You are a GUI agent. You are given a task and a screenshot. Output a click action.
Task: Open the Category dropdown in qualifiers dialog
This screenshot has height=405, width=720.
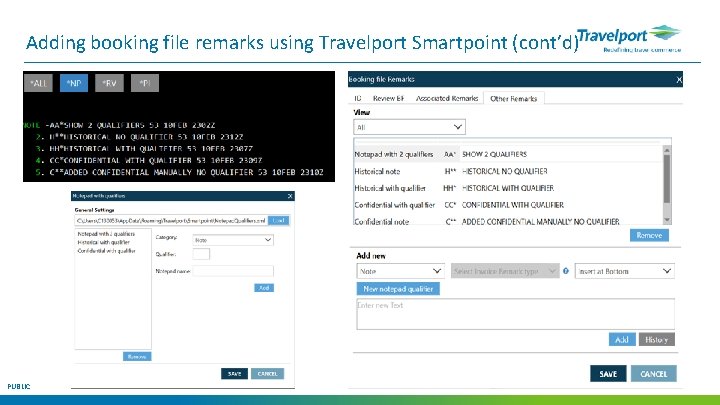[233, 240]
